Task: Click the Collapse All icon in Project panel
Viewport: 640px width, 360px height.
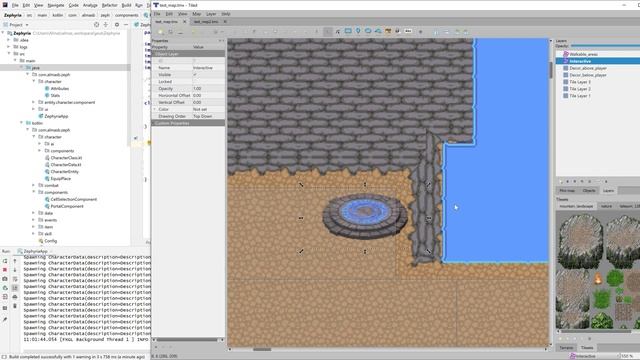Action: pyautogui.click(x=106, y=25)
